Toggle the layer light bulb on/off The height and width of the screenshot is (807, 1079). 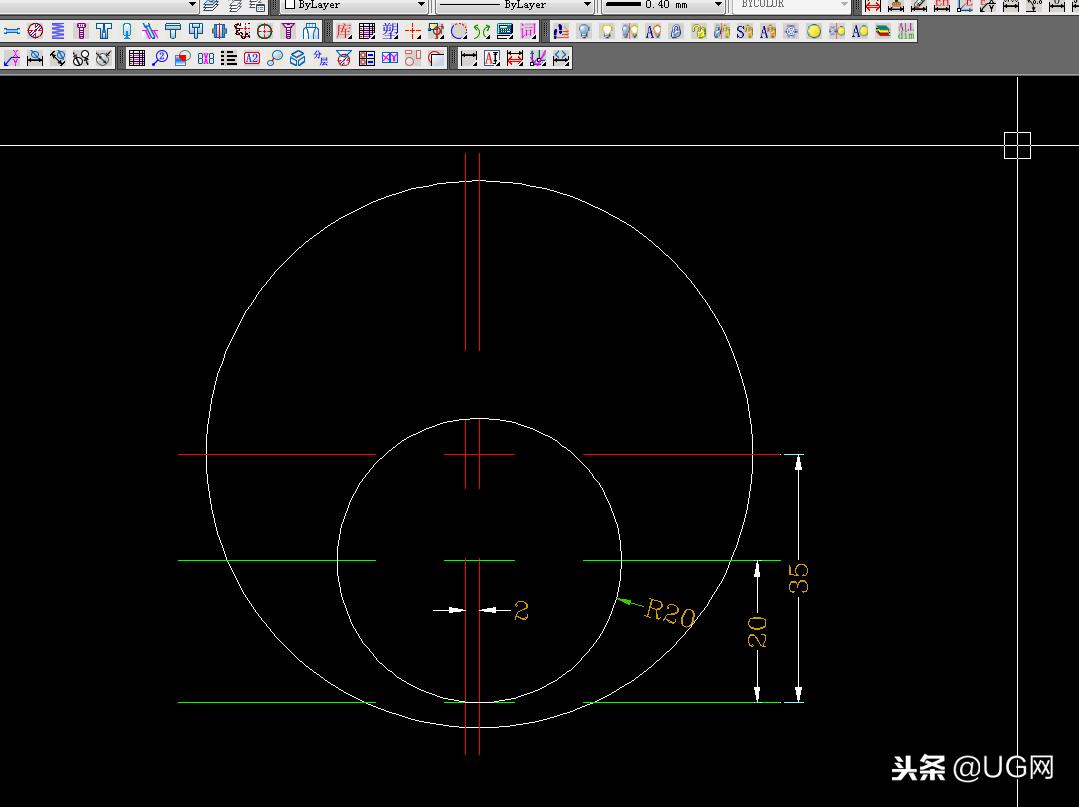coord(583,31)
